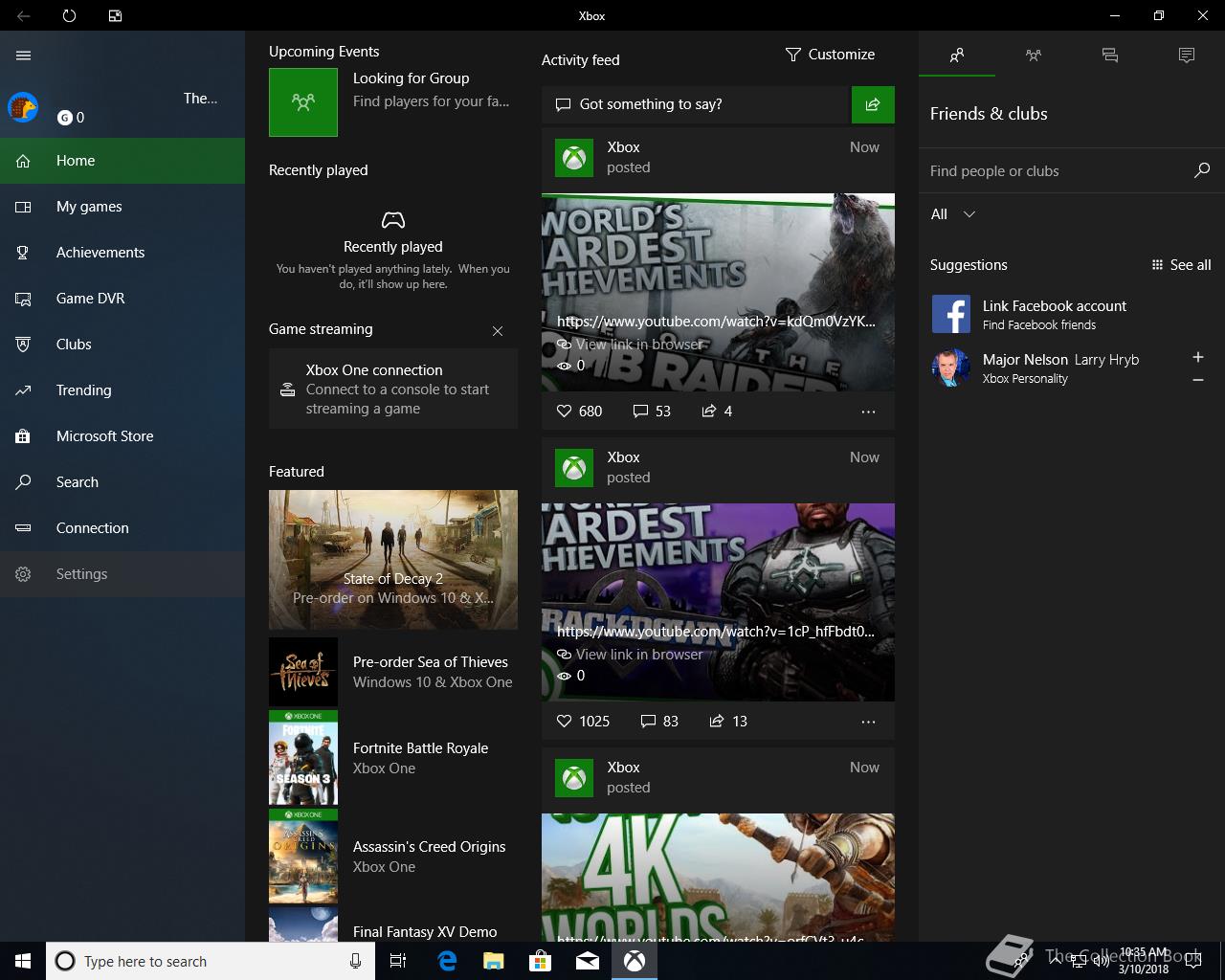Click Xbox One connection card
Image resolution: width=1225 pixels, height=980 pixels.
tap(393, 389)
